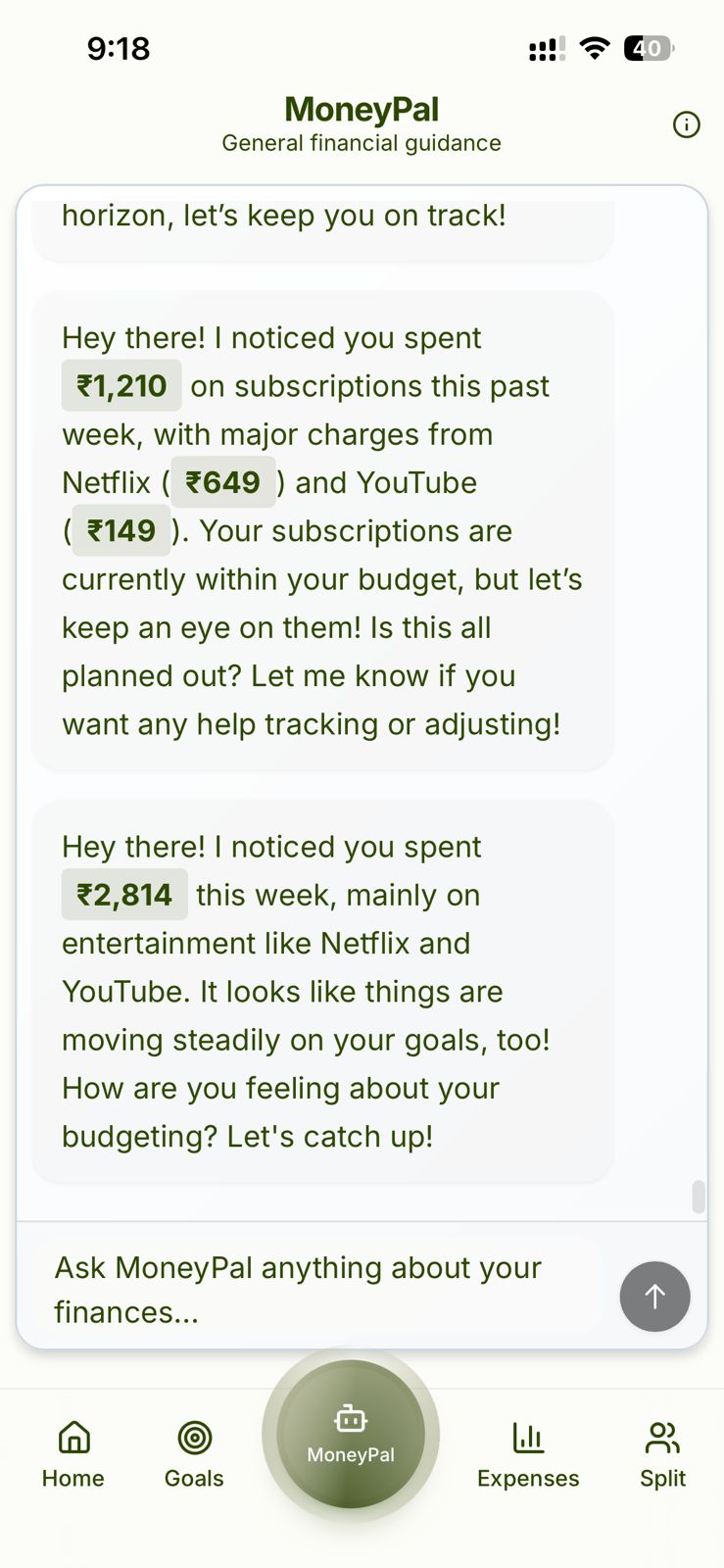Open the info icon next to MoneyPal title
The image size is (724, 1568).
pyautogui.click(x=687, y=124)
